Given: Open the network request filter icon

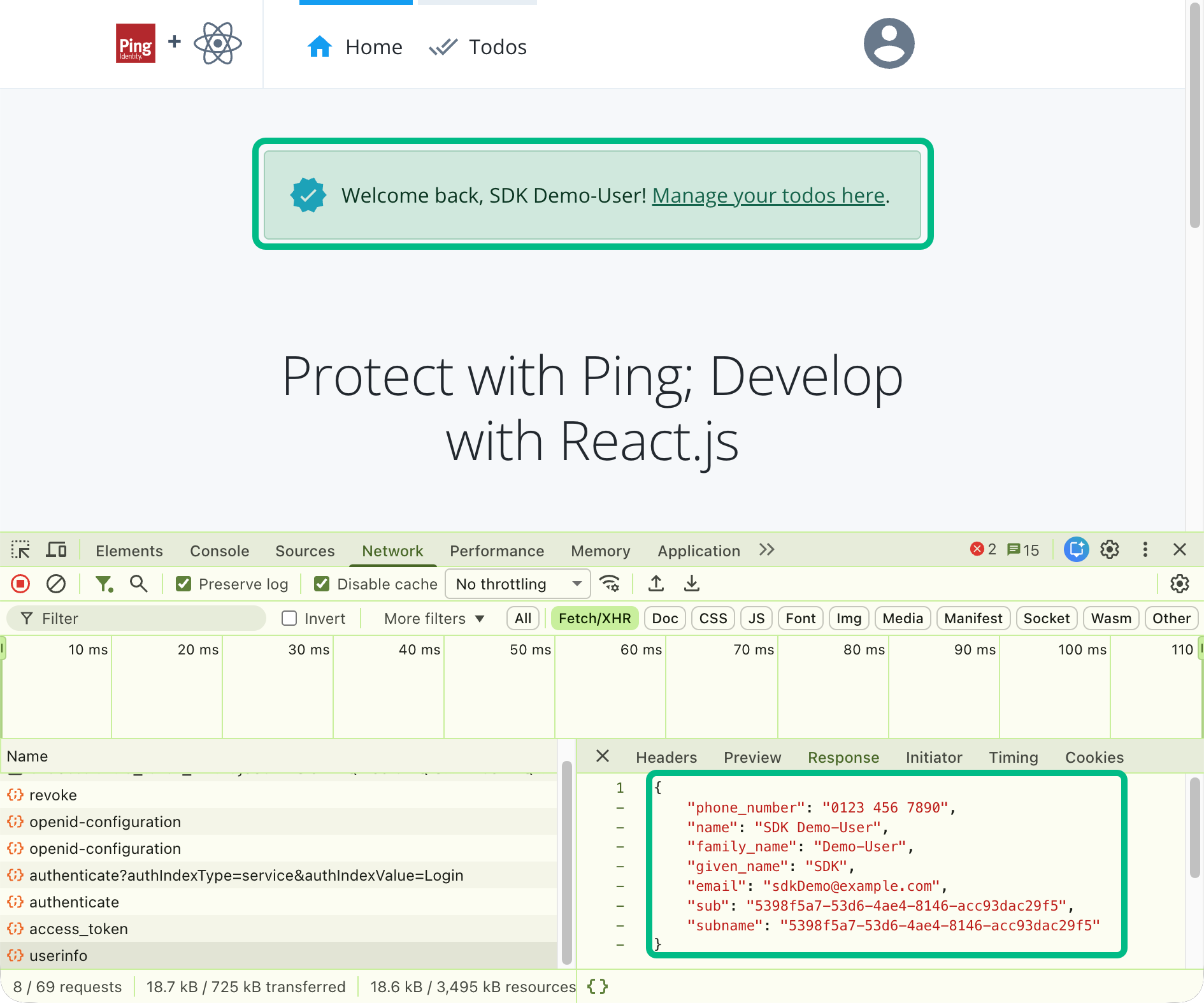Looking at the screenshot, I should coord(104,584).
